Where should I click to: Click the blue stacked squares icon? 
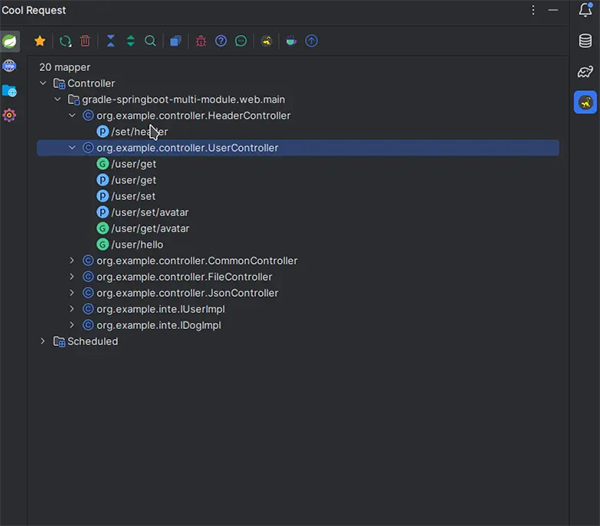point(176,41)
